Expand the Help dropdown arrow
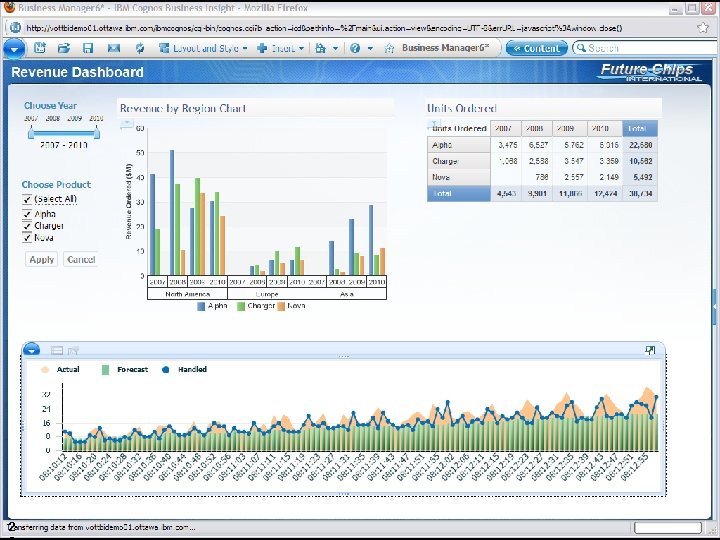Screen dimensions: 720x540 pyautogui.click(x=370, y=48)
